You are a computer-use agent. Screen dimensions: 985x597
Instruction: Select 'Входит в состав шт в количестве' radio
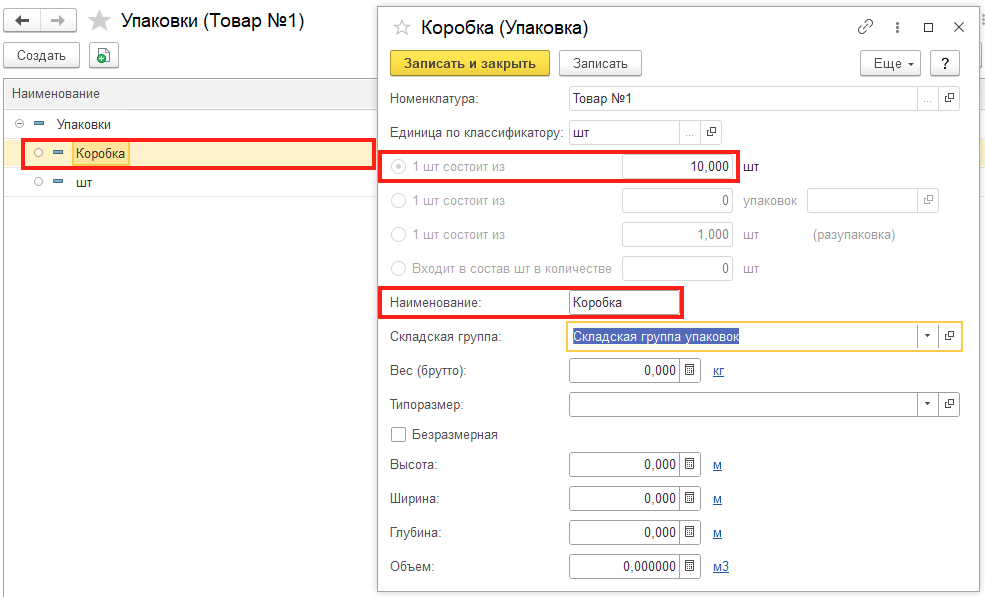[x=398, y=268]
